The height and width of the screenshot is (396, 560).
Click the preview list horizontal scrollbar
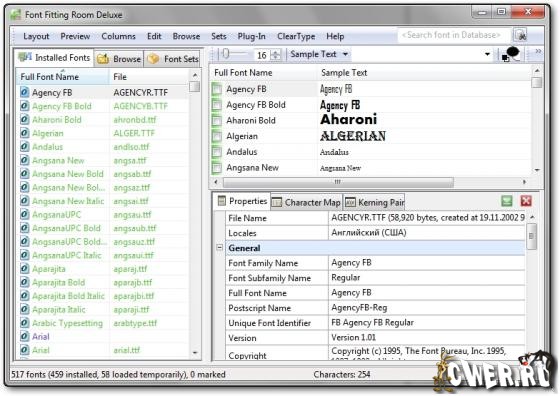(338, 182)
